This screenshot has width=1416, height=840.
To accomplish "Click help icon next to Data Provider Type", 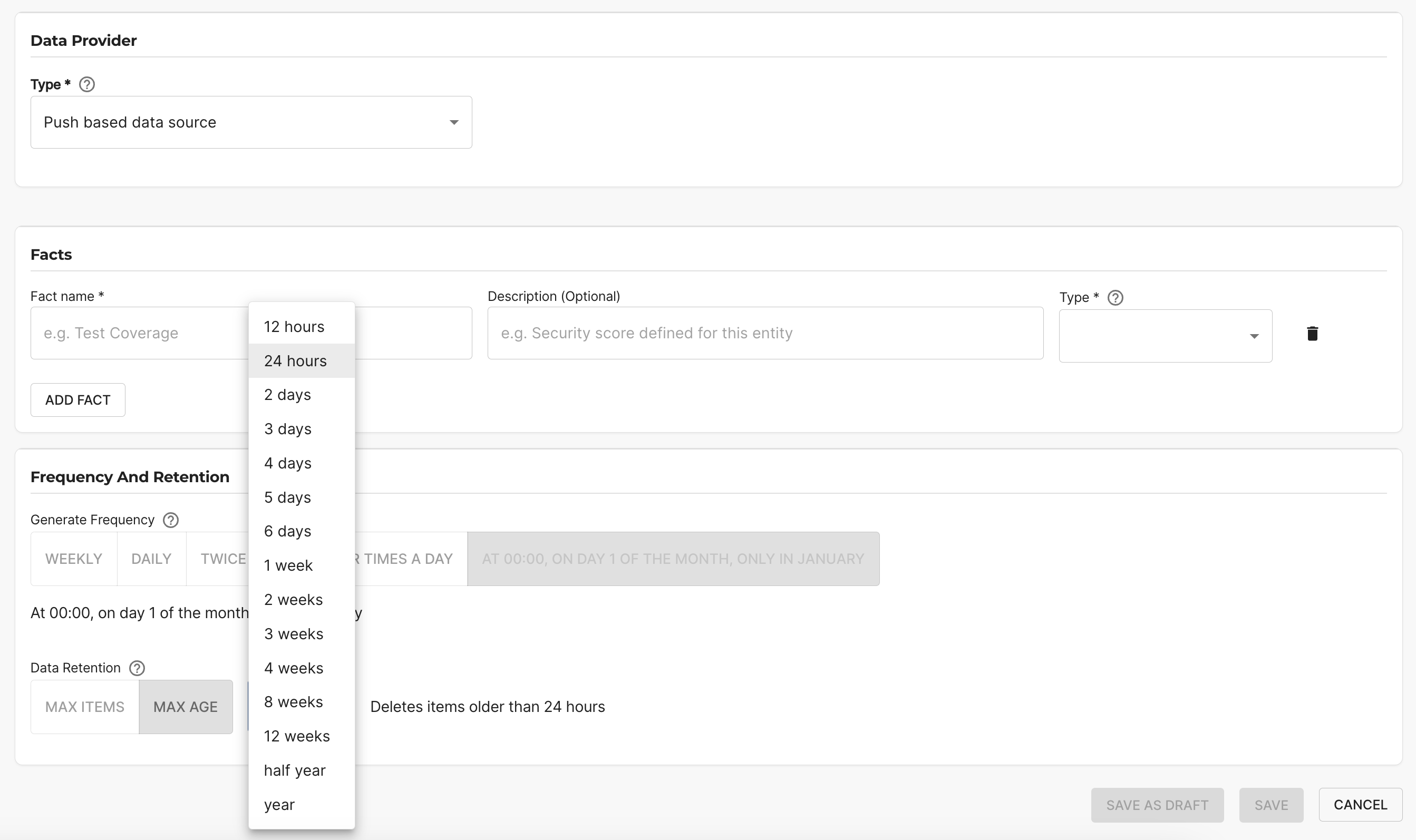I will click(x=86, y=84).
